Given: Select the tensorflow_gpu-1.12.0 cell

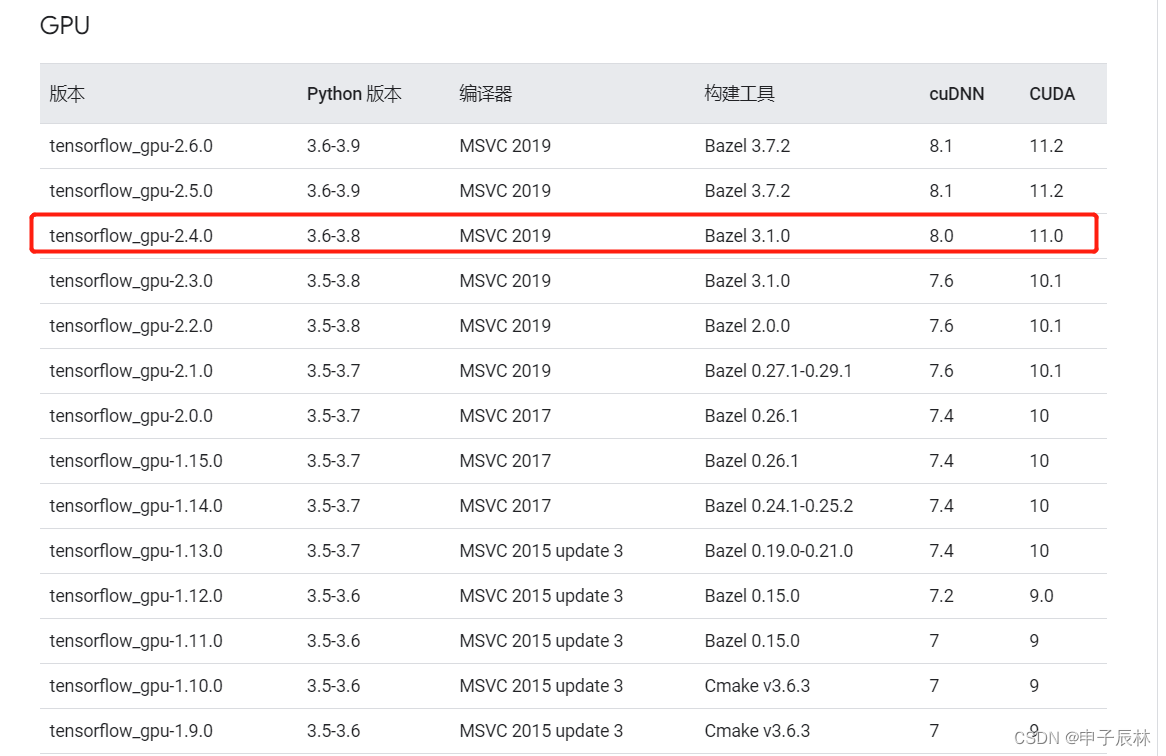Looking at the screenshot, I should 136,595.
